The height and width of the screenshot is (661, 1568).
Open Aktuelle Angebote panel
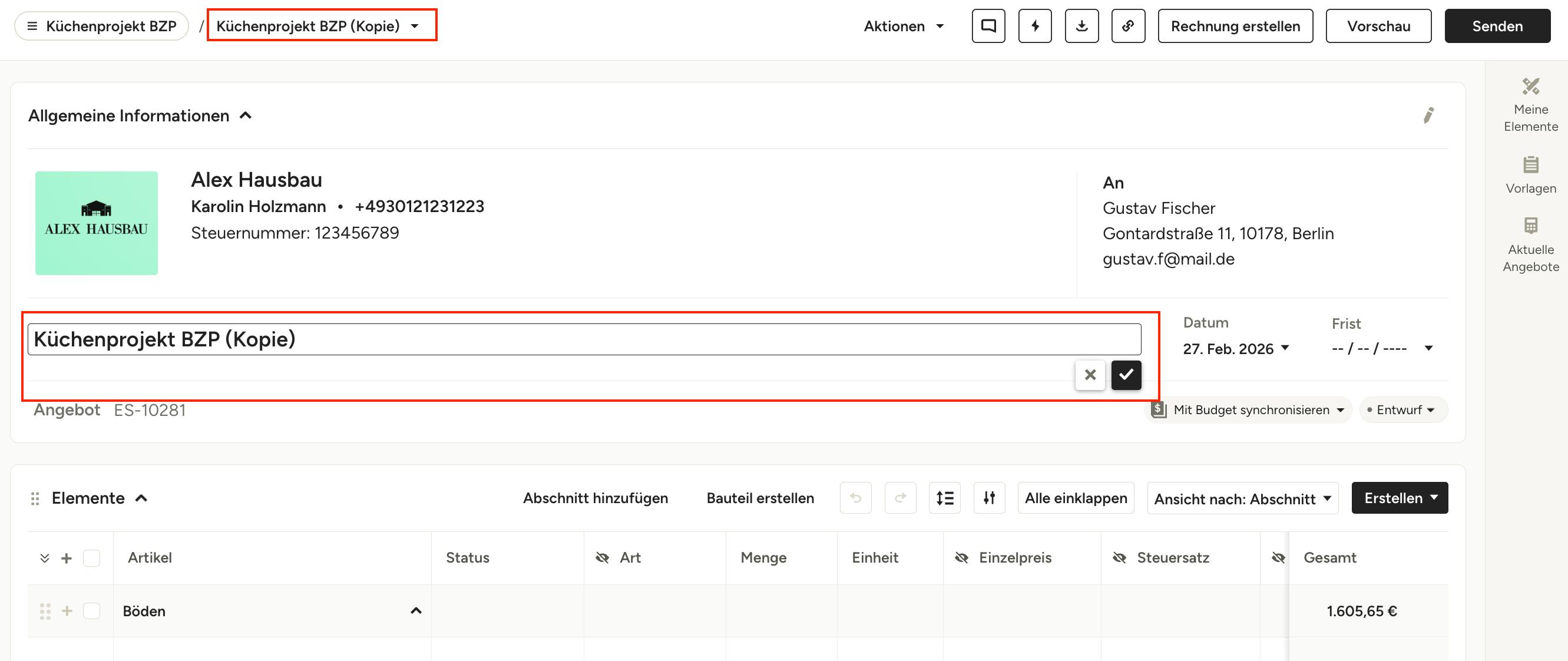1530,245
